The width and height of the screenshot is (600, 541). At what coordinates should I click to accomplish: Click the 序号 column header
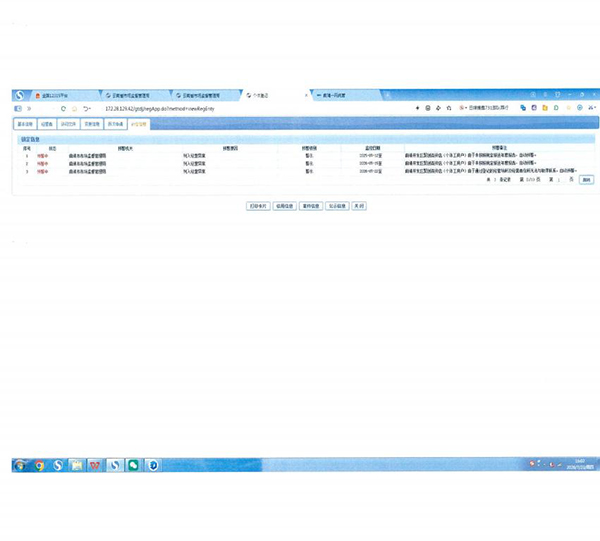coord(27,148)
